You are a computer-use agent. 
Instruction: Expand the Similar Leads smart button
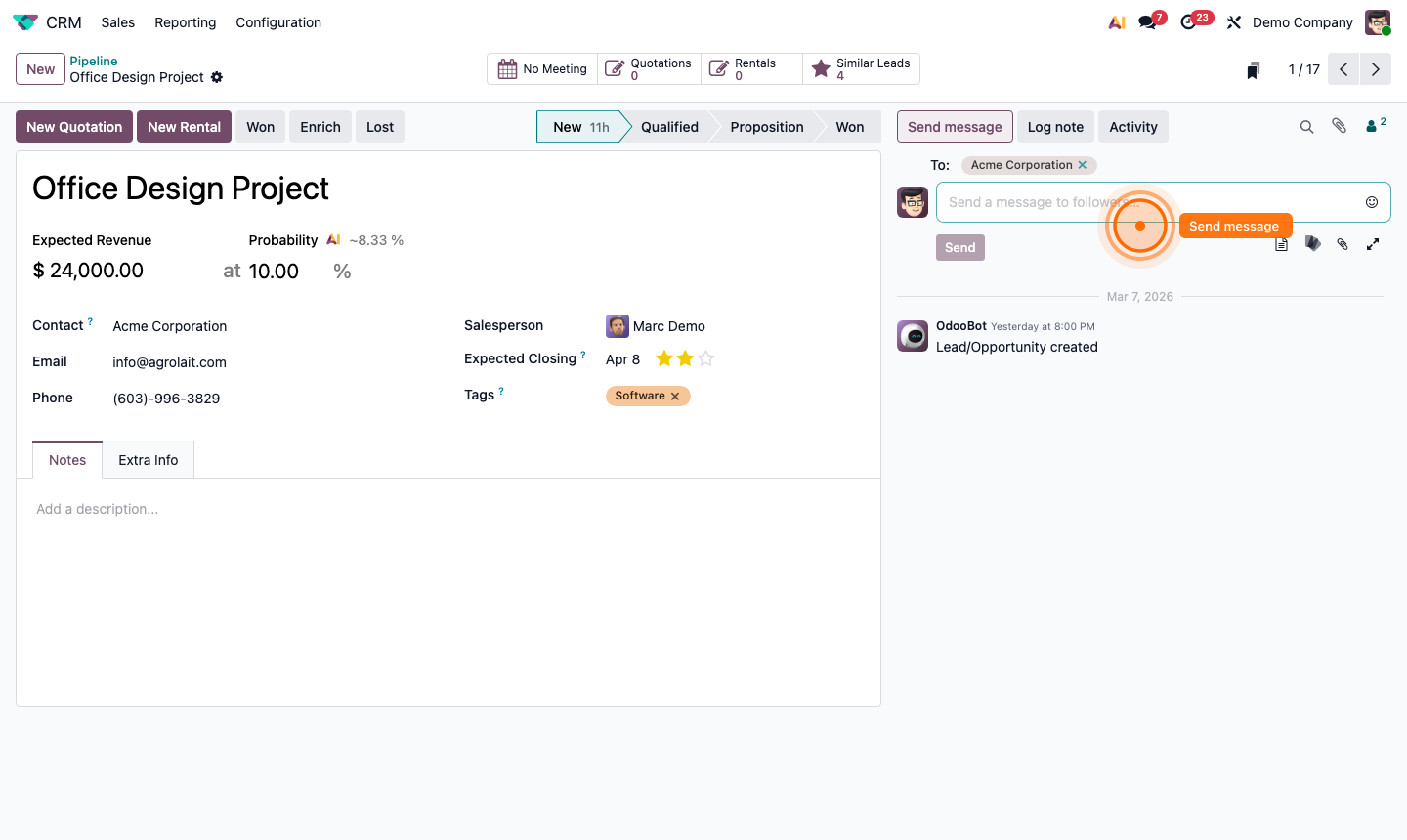point(862,68)
